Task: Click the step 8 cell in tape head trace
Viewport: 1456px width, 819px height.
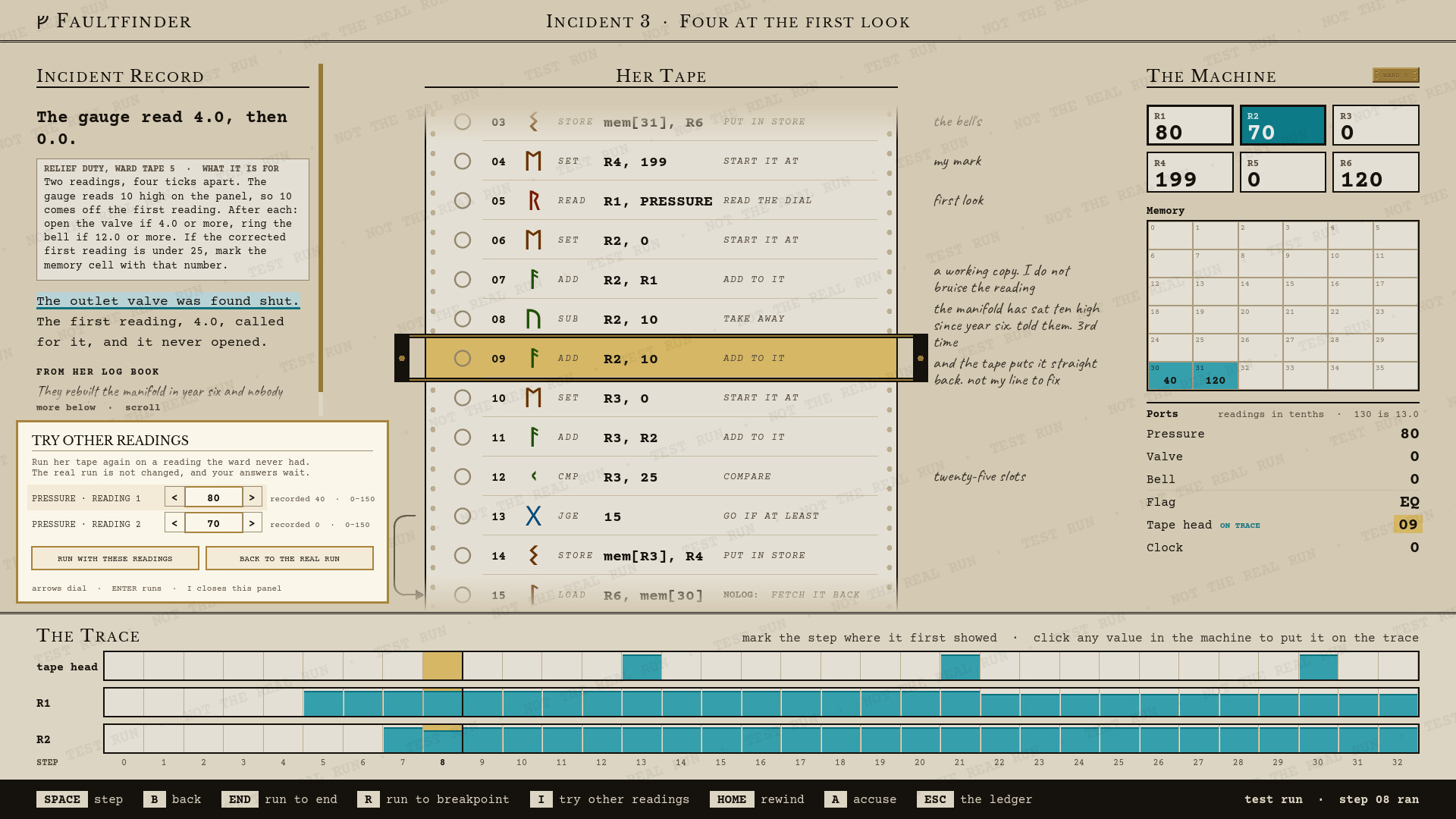Action: tap(443, 666)
